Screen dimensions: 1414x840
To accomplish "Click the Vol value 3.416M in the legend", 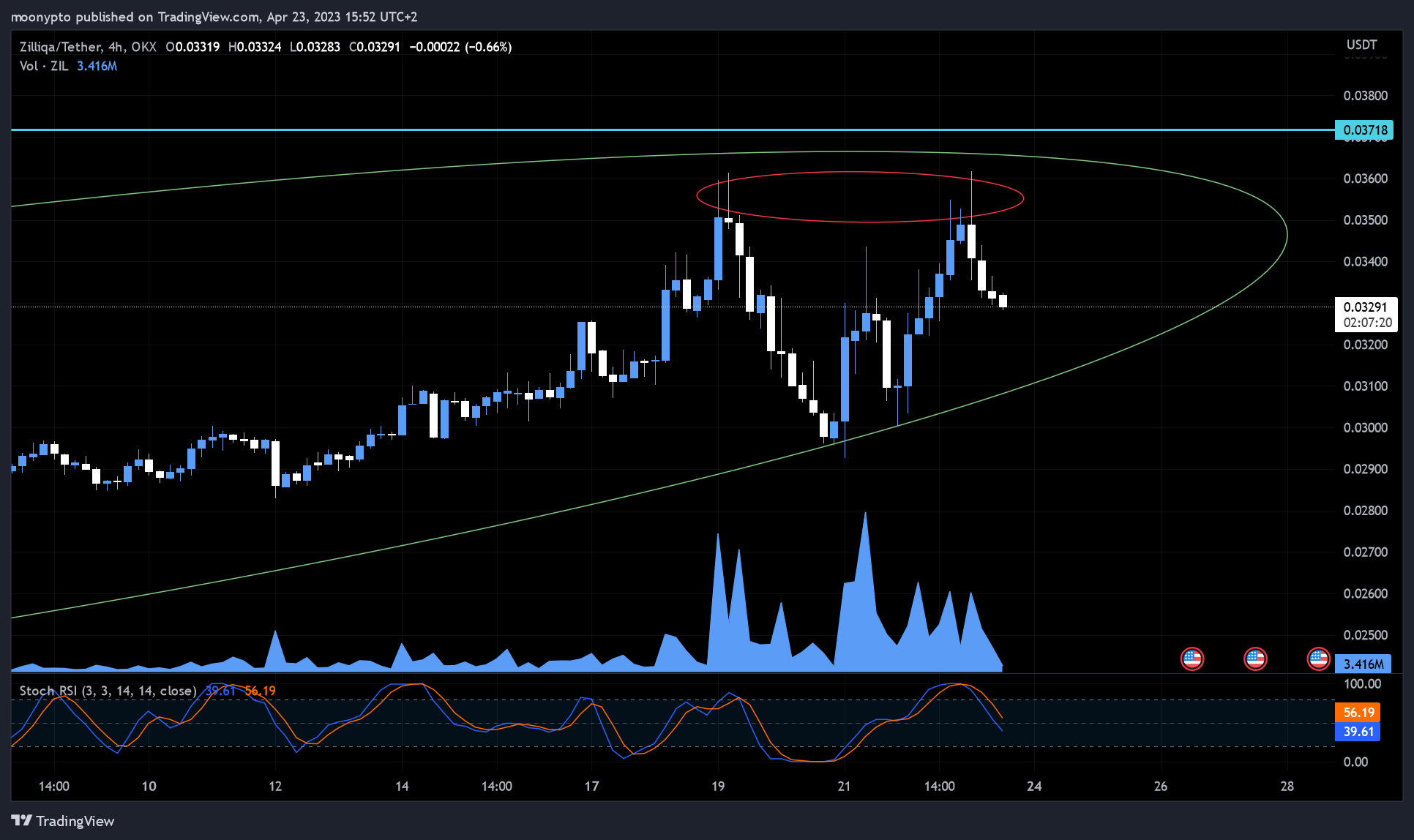I will (97, 66).
